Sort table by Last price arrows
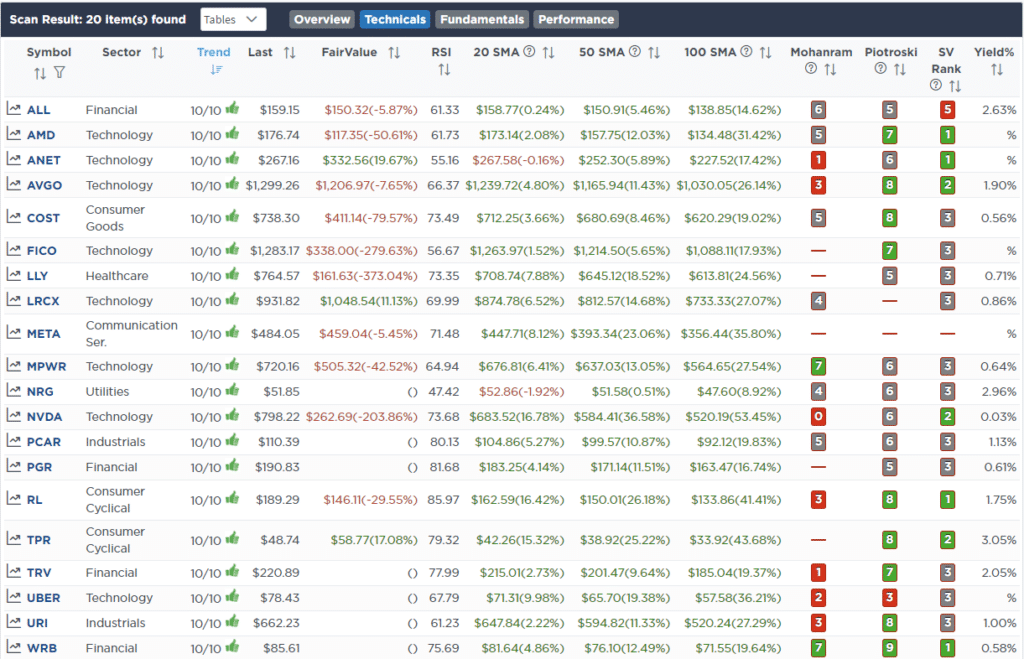 (290, 52)
